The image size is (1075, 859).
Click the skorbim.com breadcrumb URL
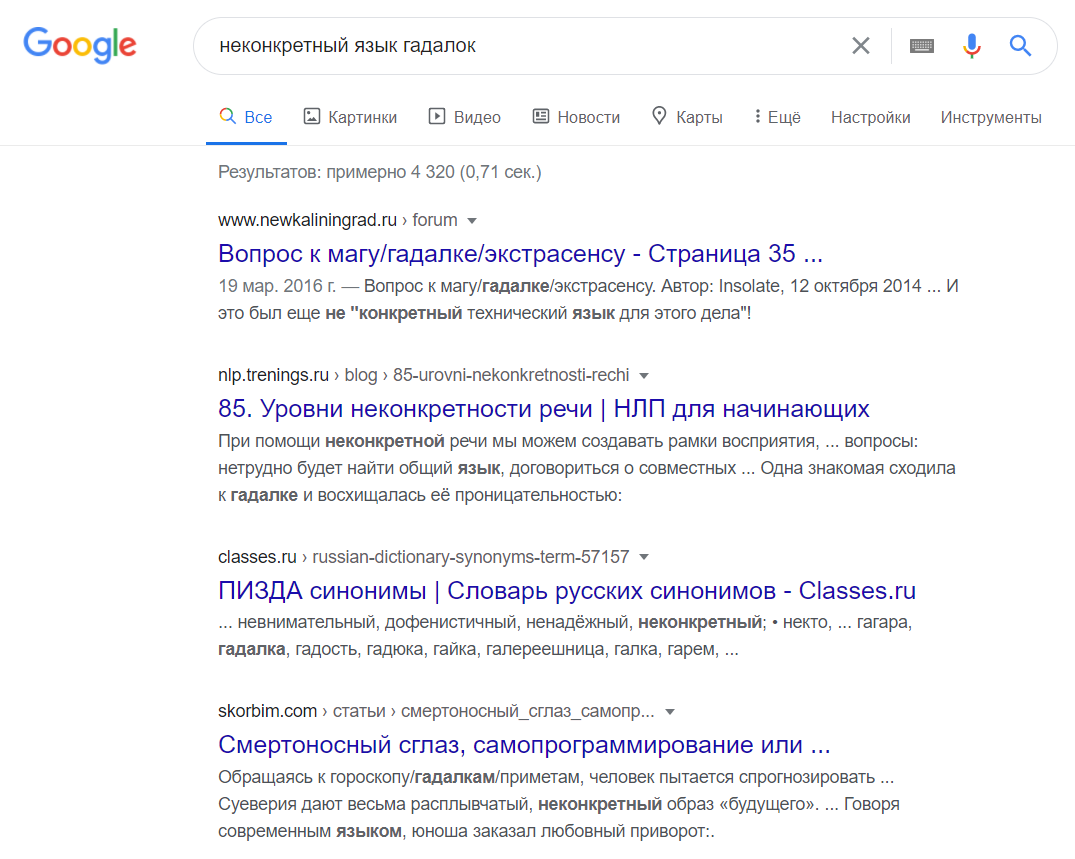pos(436,711)
